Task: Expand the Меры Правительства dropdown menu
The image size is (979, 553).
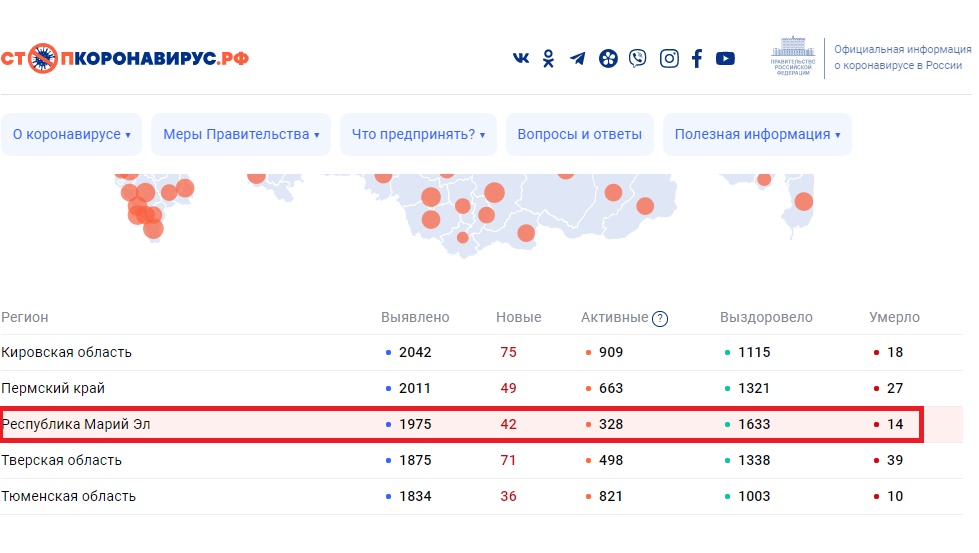Action: (241, 135)
